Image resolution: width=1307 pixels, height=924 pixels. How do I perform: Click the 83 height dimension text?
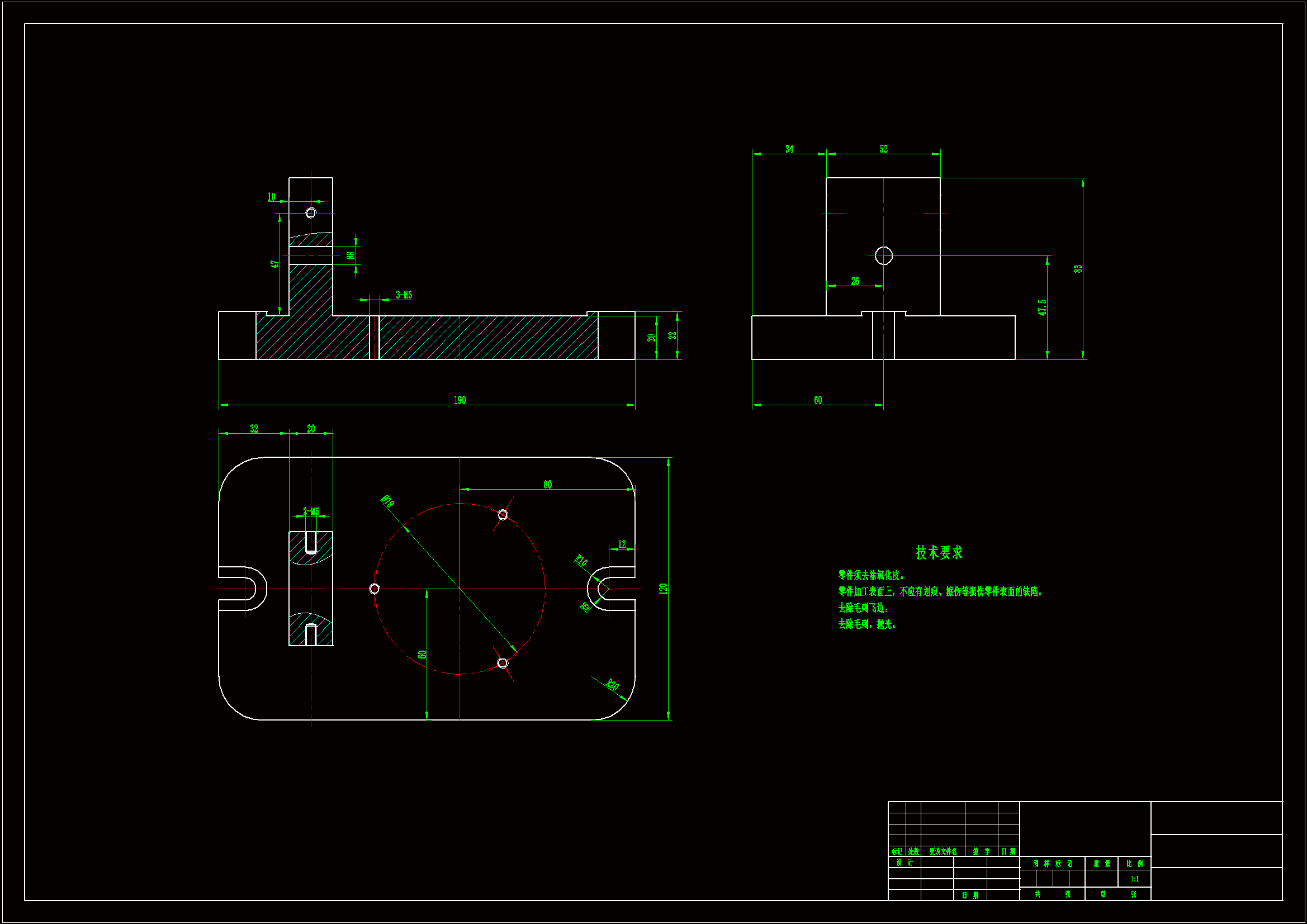(x=1078, y=269)
